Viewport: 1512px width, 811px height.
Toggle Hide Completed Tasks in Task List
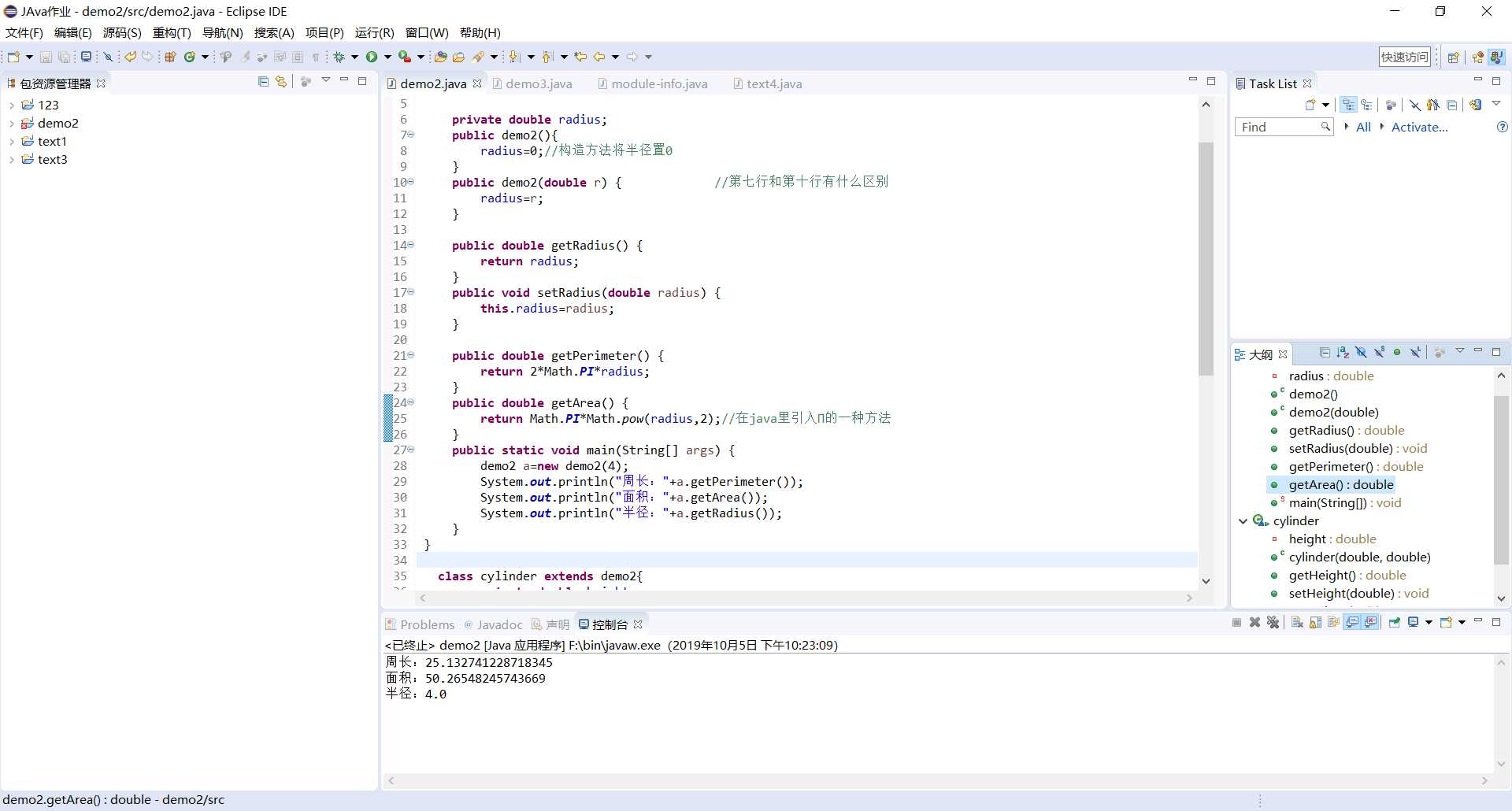1415,105
